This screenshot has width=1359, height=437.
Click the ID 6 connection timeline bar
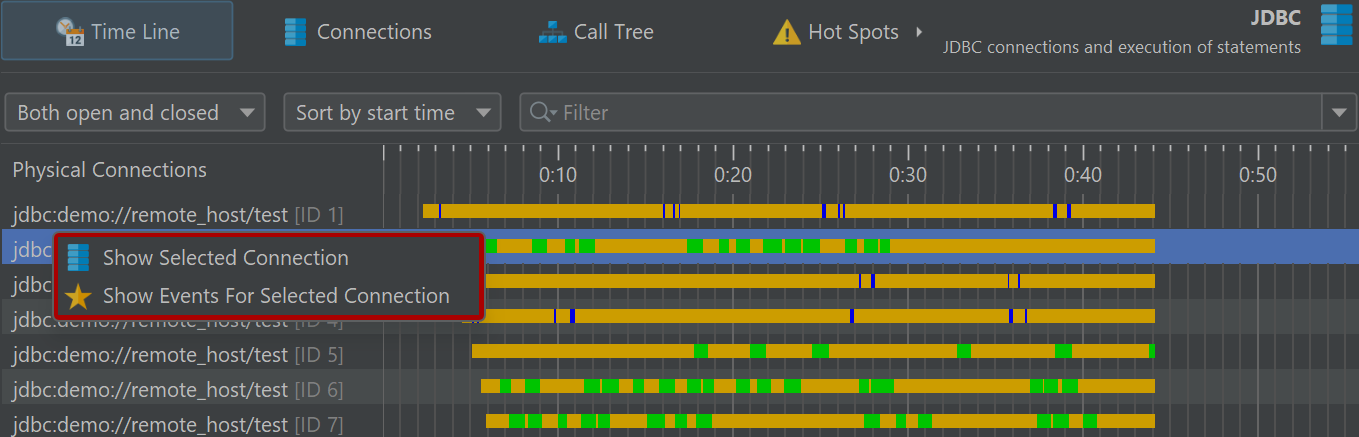[818, 386]
